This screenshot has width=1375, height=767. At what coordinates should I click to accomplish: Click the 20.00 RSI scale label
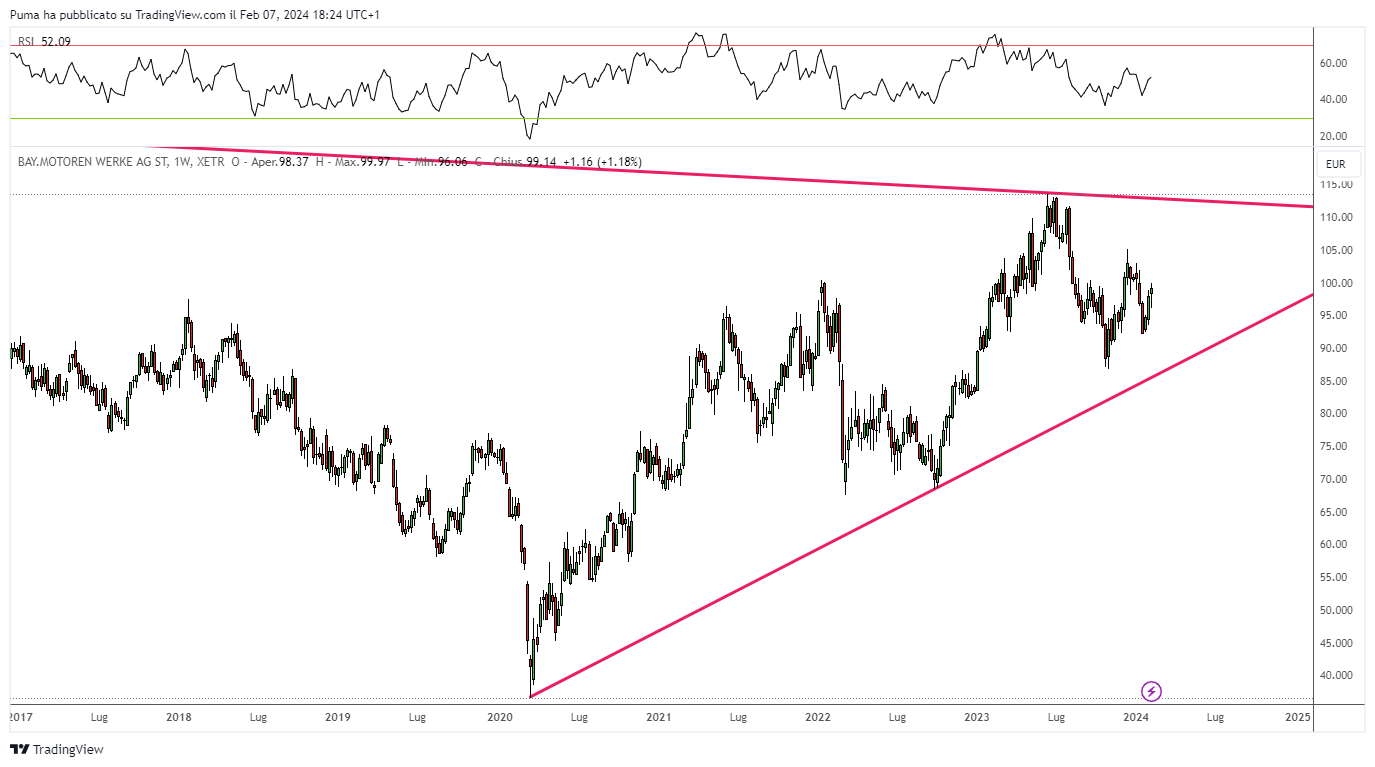click(x=1333, y=136)
